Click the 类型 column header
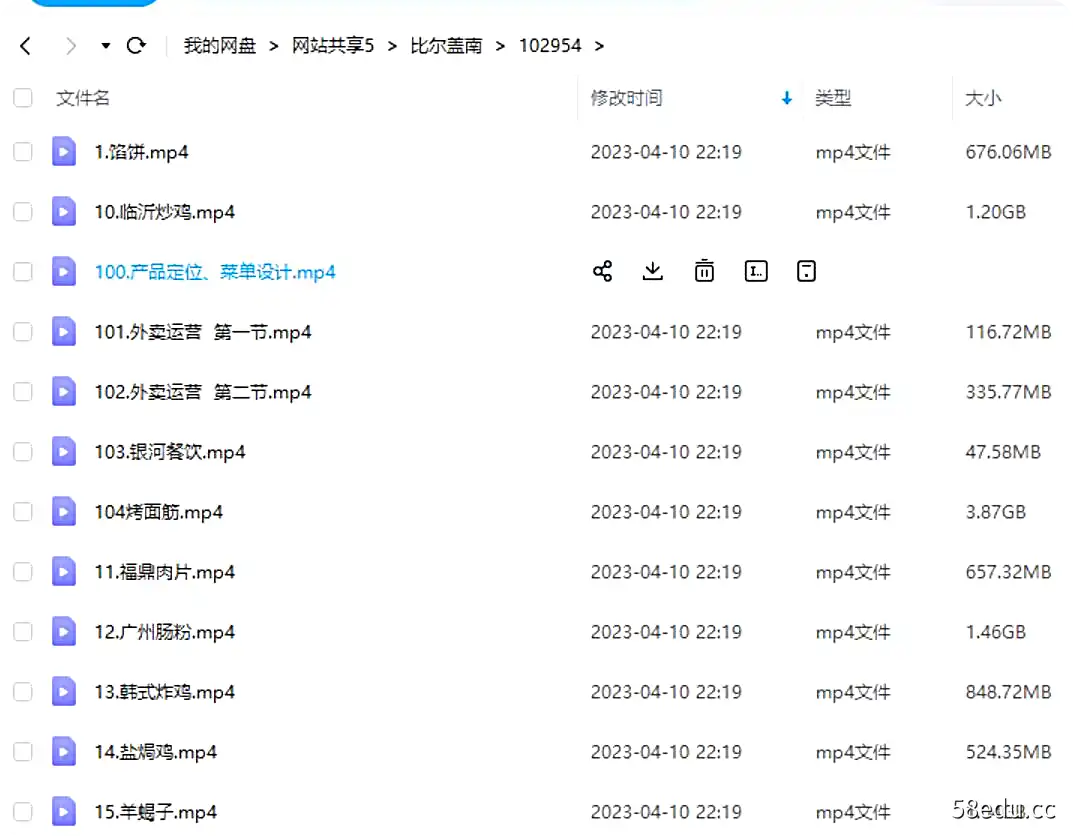Viewport: 1073px width, 836px height. pos(833,97)
